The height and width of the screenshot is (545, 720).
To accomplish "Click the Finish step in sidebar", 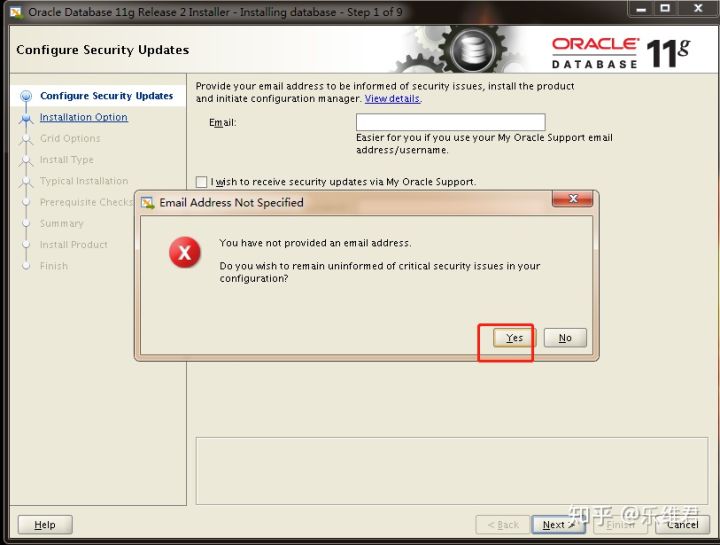I will 54,266.
